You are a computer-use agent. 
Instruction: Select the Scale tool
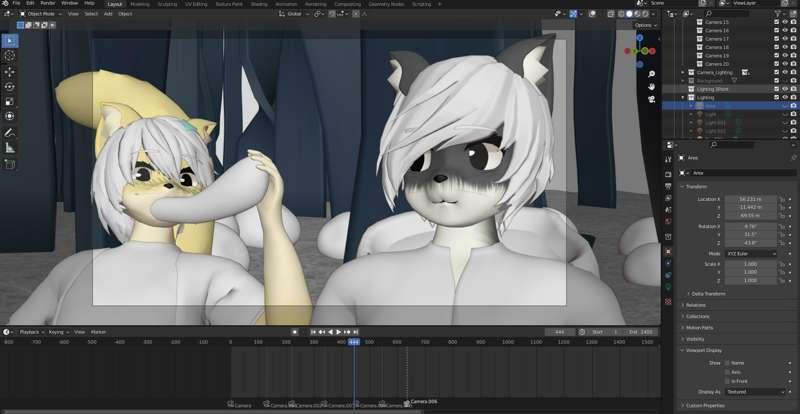(10, 101)
